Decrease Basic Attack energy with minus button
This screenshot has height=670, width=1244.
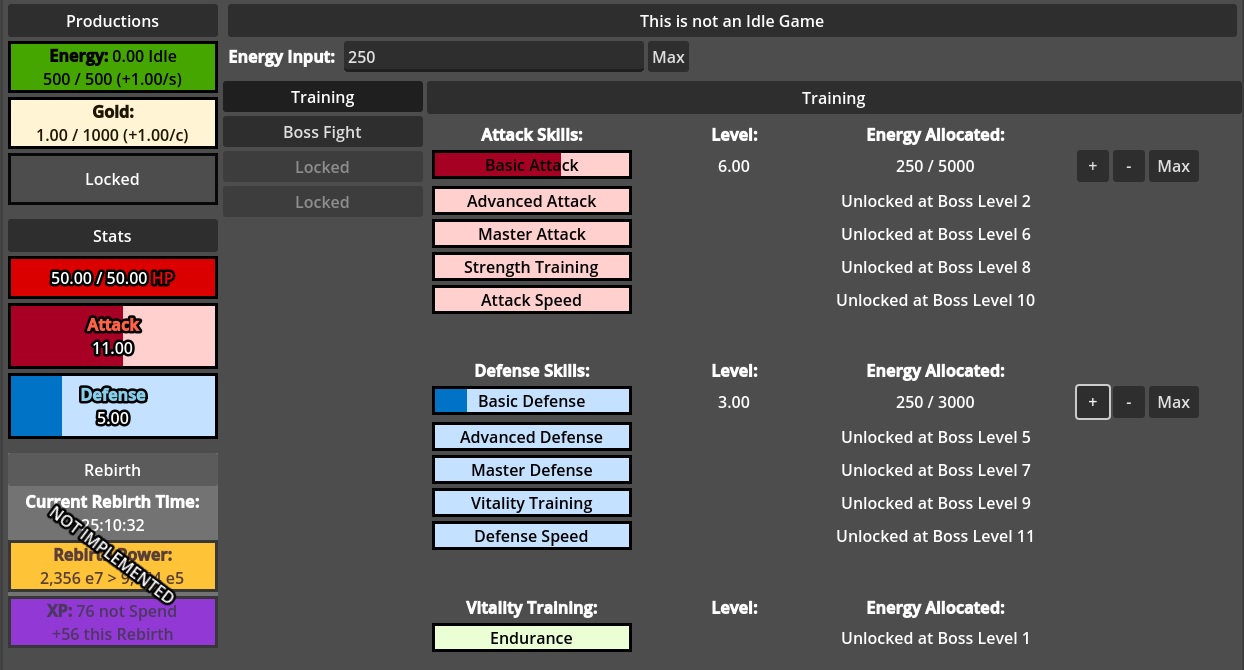click(x=1128, y=165)
